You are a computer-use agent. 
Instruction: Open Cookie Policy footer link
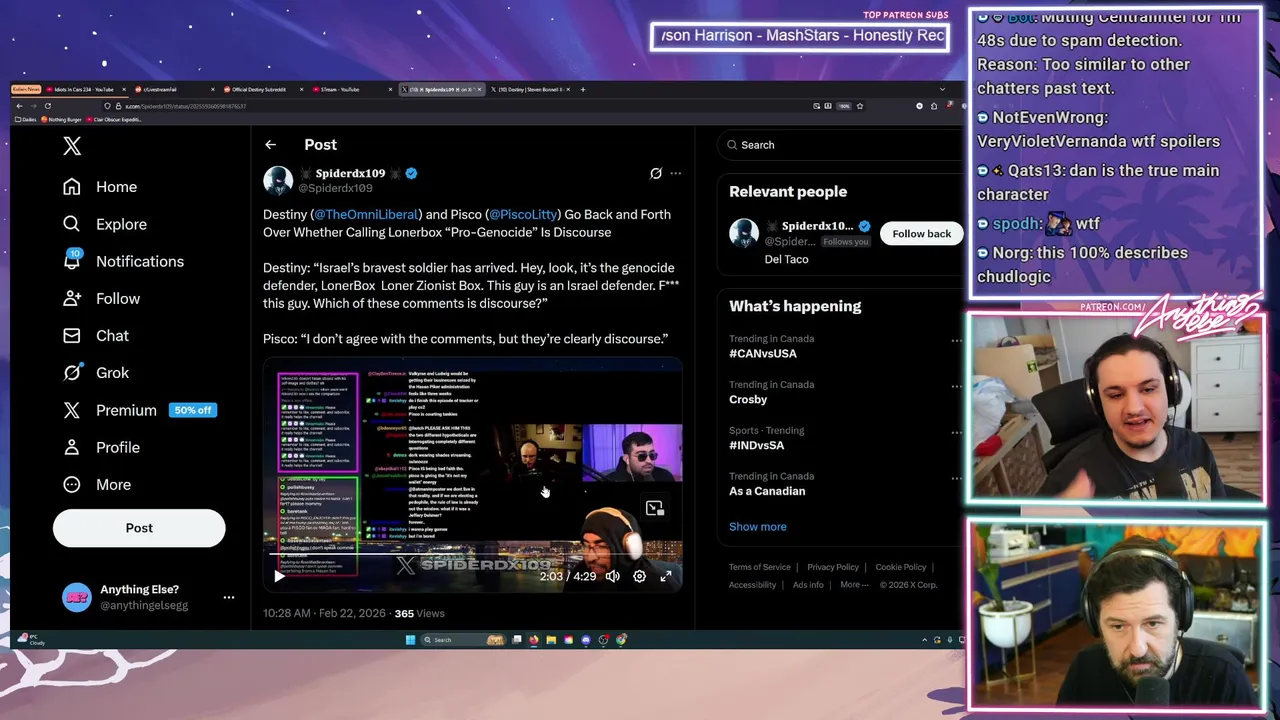tap(901, 567)
